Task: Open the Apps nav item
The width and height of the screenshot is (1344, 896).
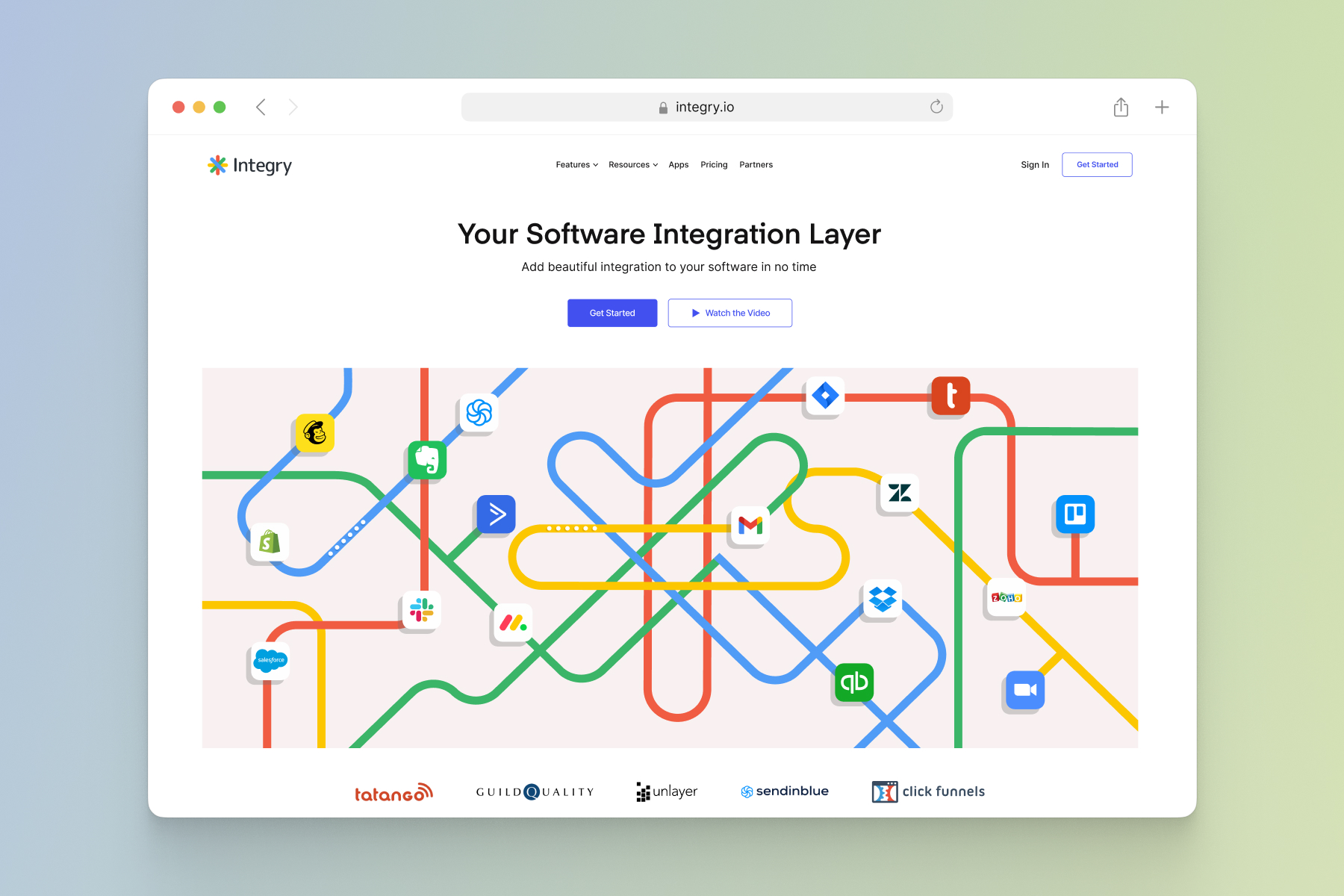Action: pos(679,165)
